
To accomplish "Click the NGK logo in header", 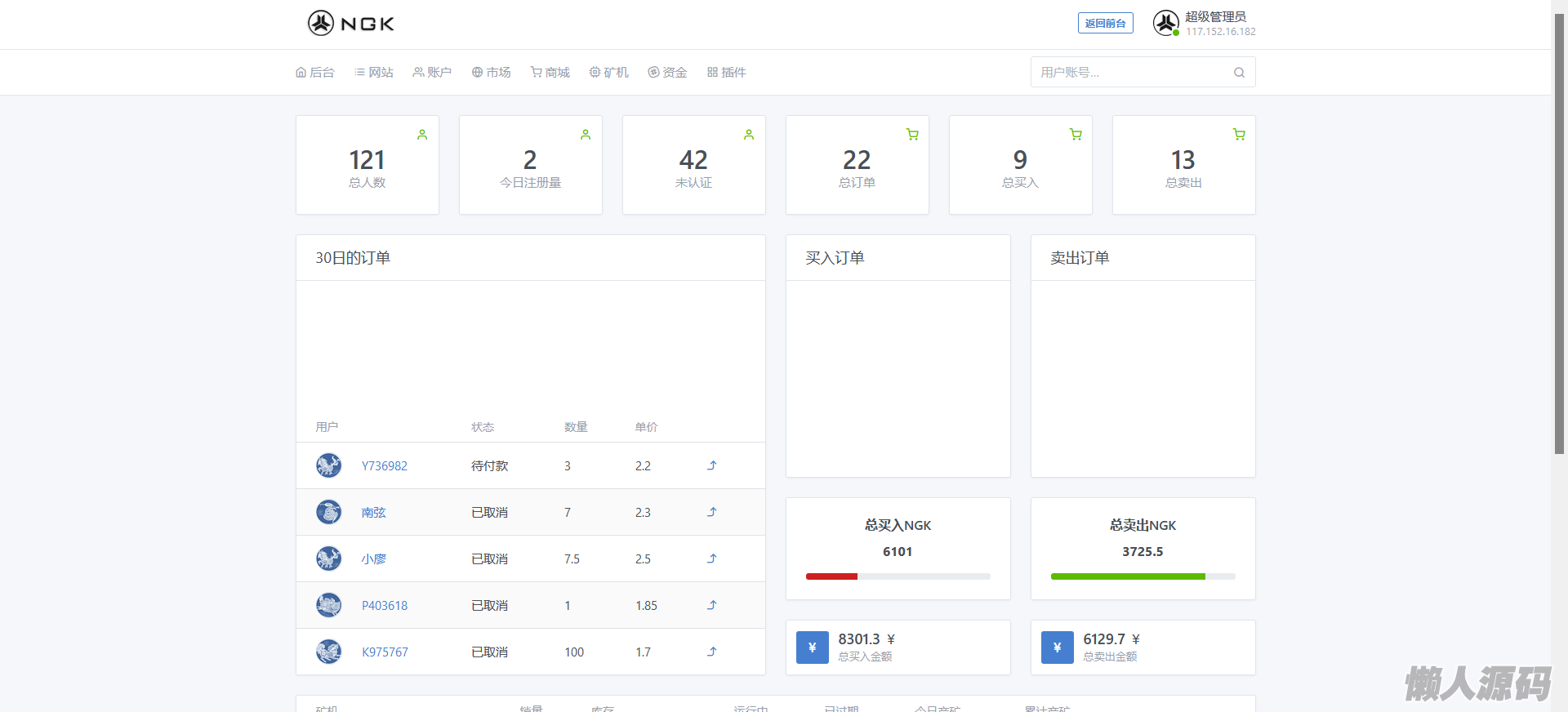I will point(351,24).
